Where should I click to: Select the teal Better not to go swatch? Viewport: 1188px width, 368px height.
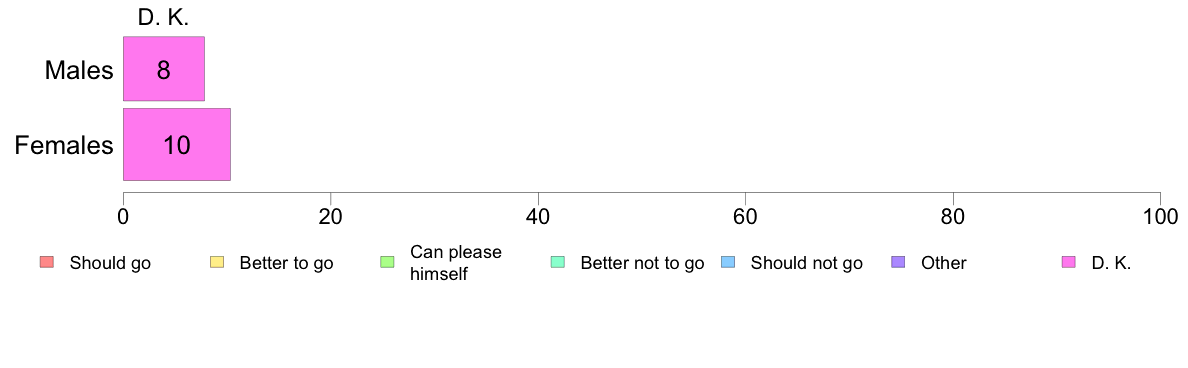tap(557, 263)
